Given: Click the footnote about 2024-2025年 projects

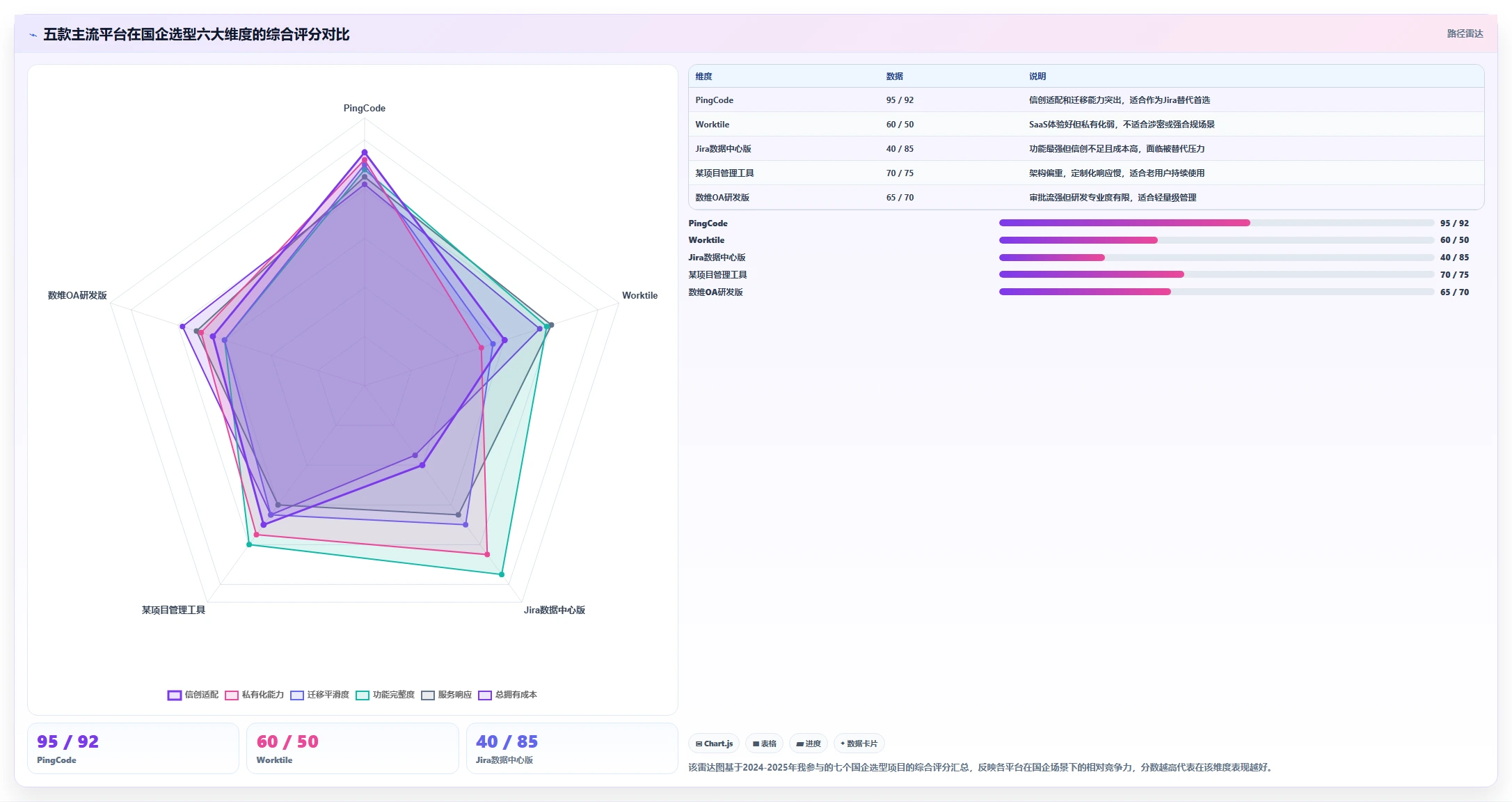Looking at the screenshot, I should tap(982, 767).
